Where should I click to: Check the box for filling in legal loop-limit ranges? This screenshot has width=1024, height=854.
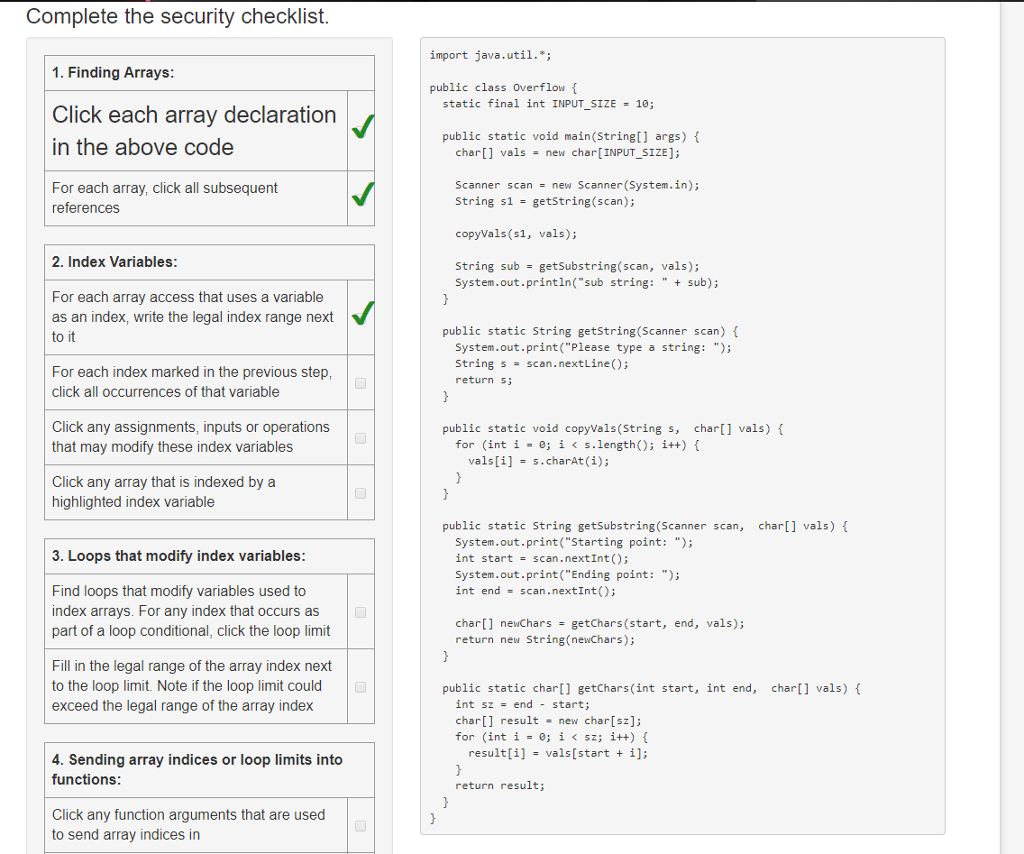tap(361, 685)
